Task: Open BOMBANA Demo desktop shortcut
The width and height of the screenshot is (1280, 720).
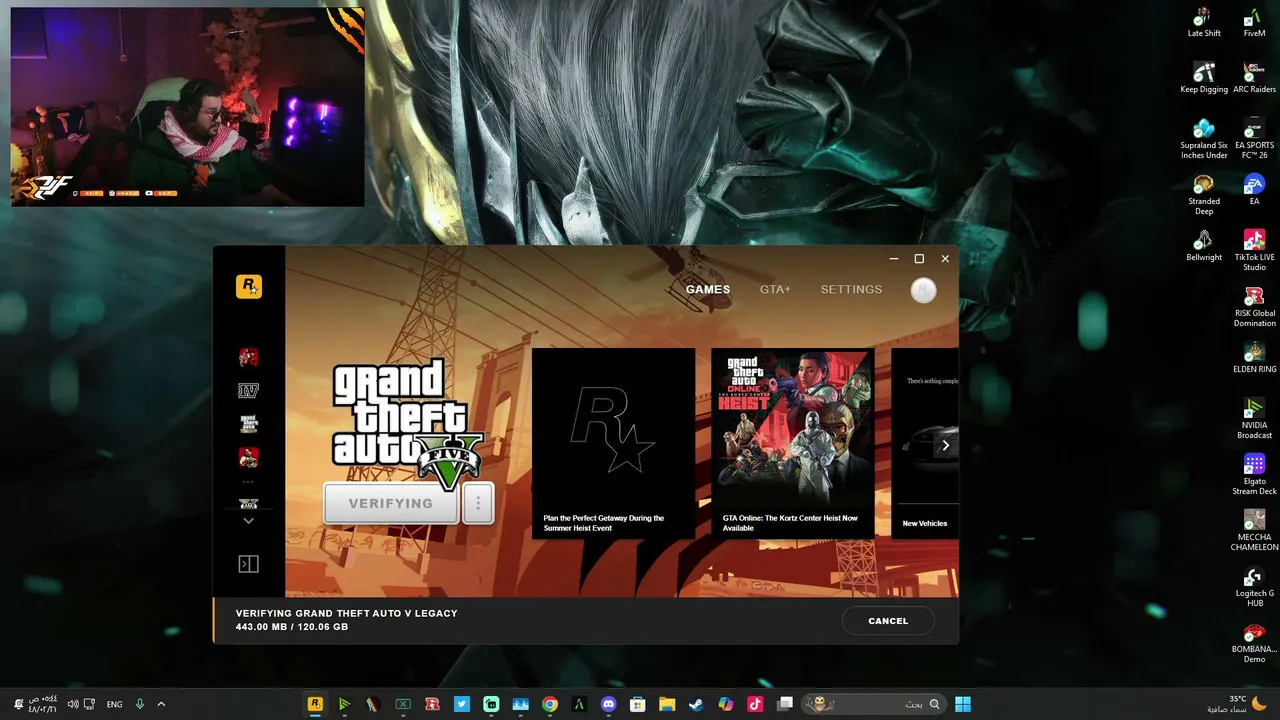Action: pos(1254,643)
